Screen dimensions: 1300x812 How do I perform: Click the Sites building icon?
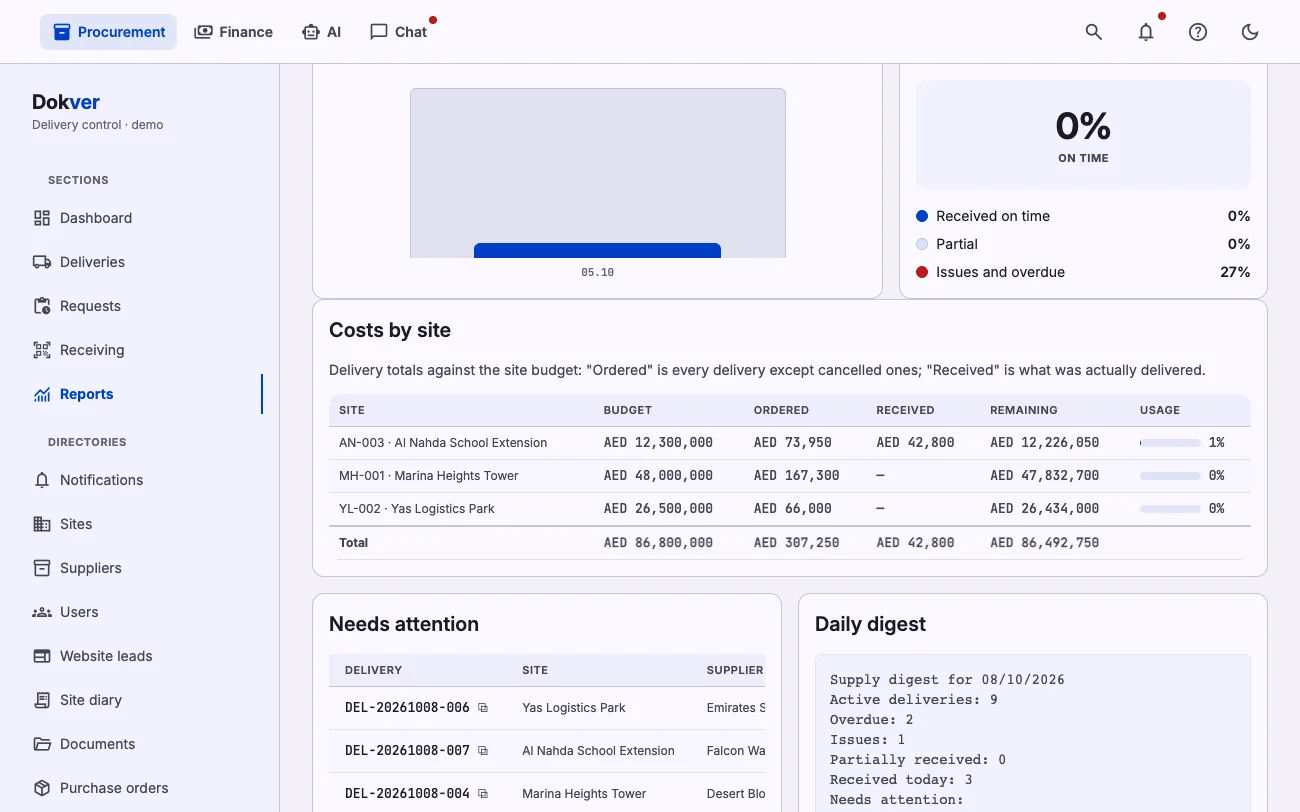(x=42, y=524)
